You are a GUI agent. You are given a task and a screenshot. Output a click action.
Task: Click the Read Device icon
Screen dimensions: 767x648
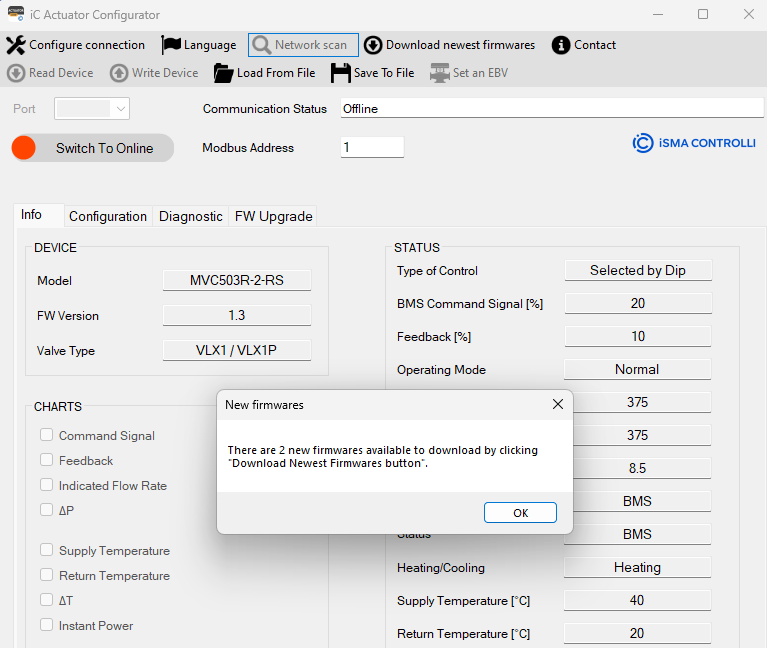(16, 73)
